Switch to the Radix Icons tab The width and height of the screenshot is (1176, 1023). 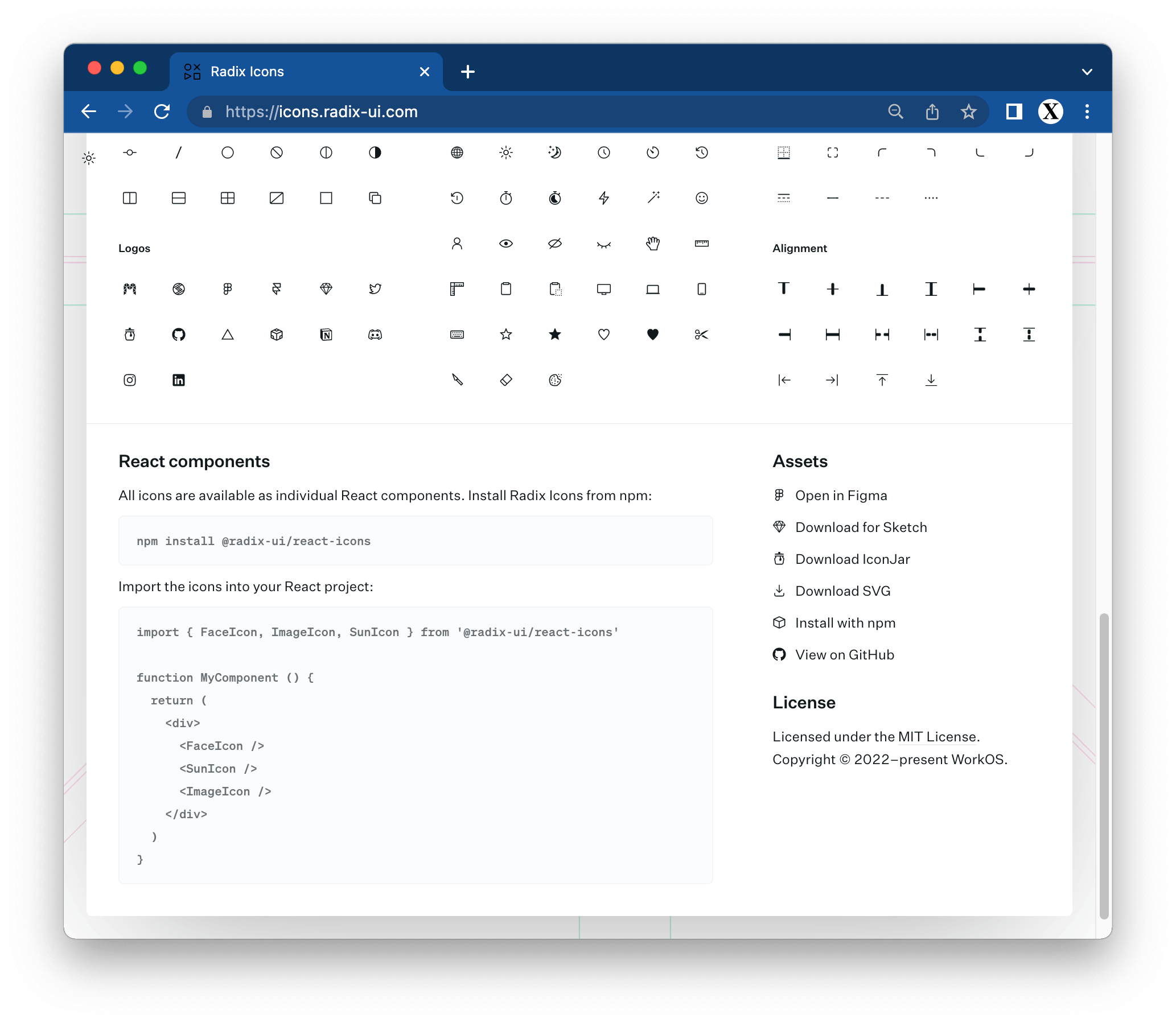tap(307, 71)
